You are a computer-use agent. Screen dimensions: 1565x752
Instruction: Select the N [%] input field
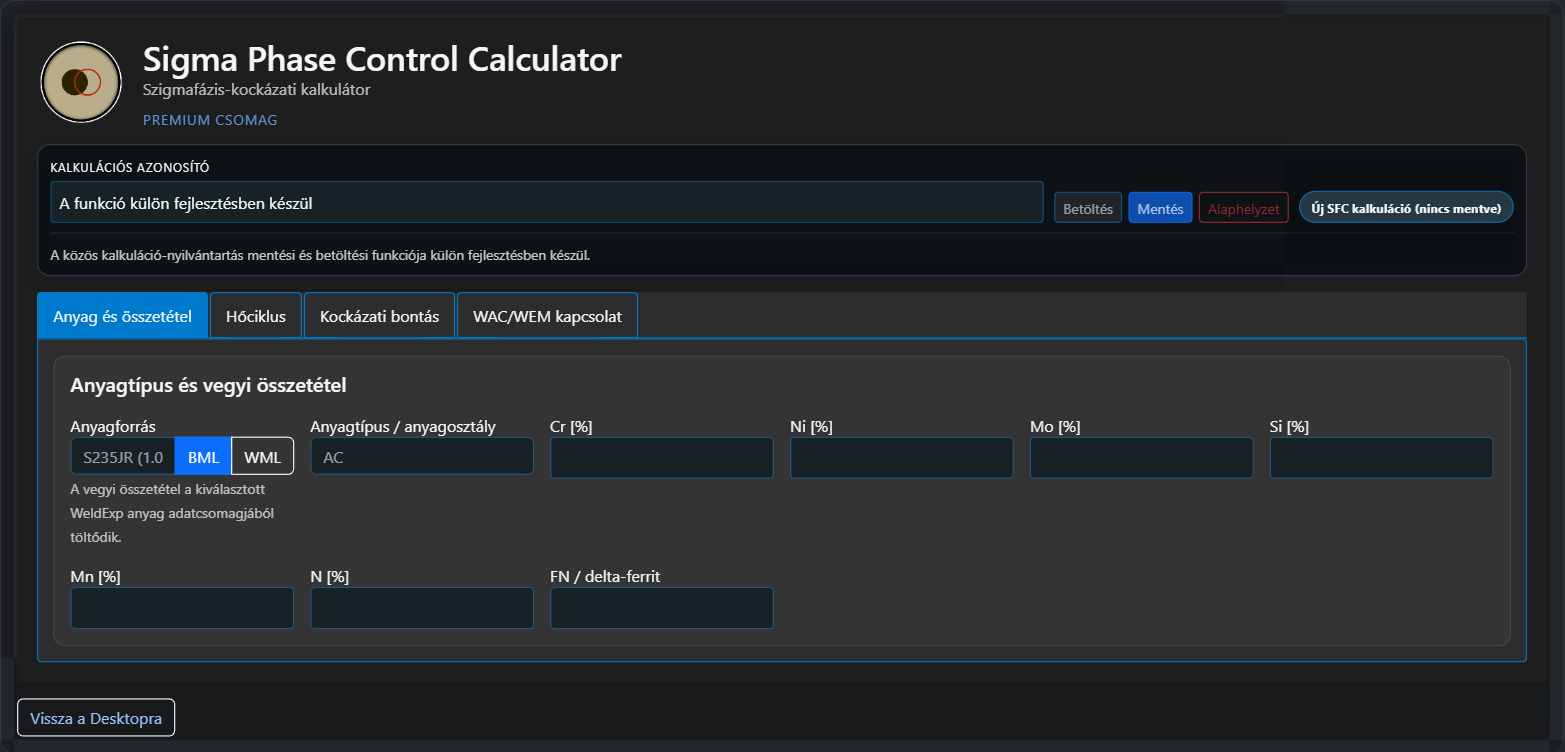tap(422, 607)
